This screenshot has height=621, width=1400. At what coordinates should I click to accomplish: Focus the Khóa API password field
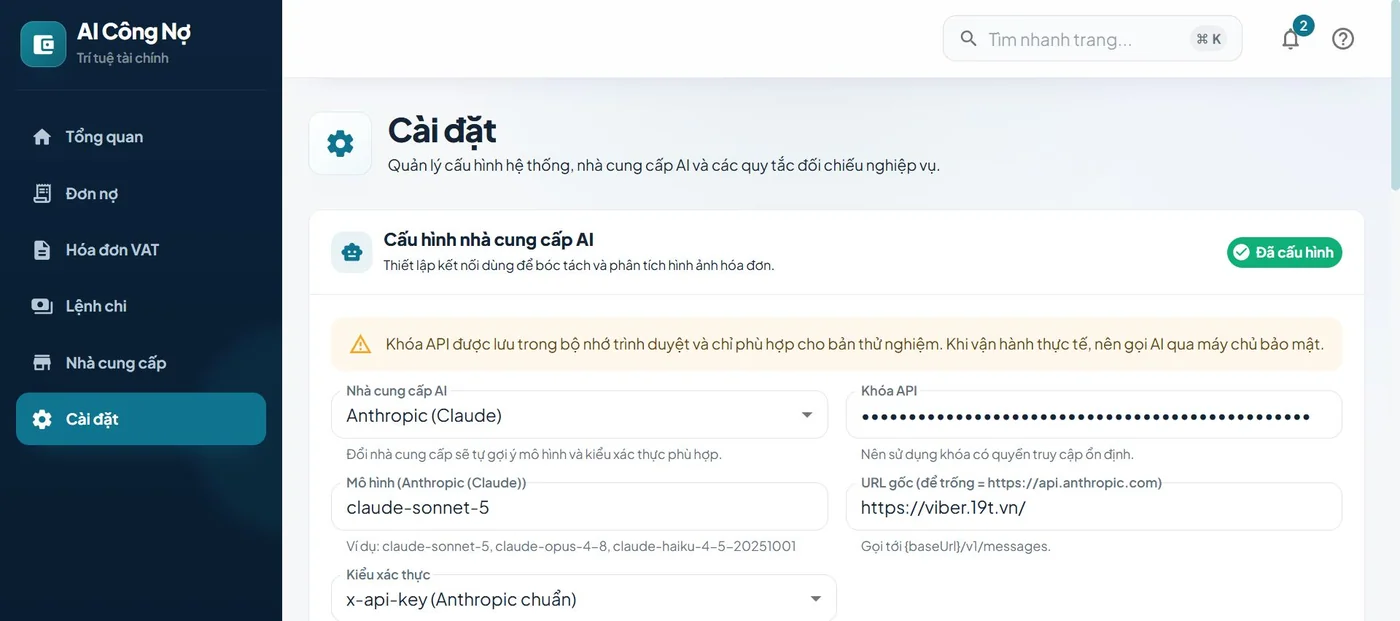tap(1094, 415)
